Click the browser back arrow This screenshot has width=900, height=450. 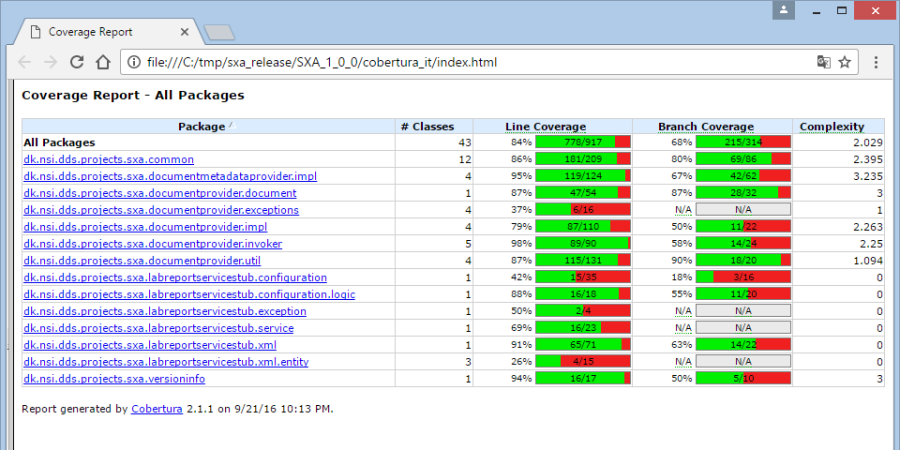[22, 62]
